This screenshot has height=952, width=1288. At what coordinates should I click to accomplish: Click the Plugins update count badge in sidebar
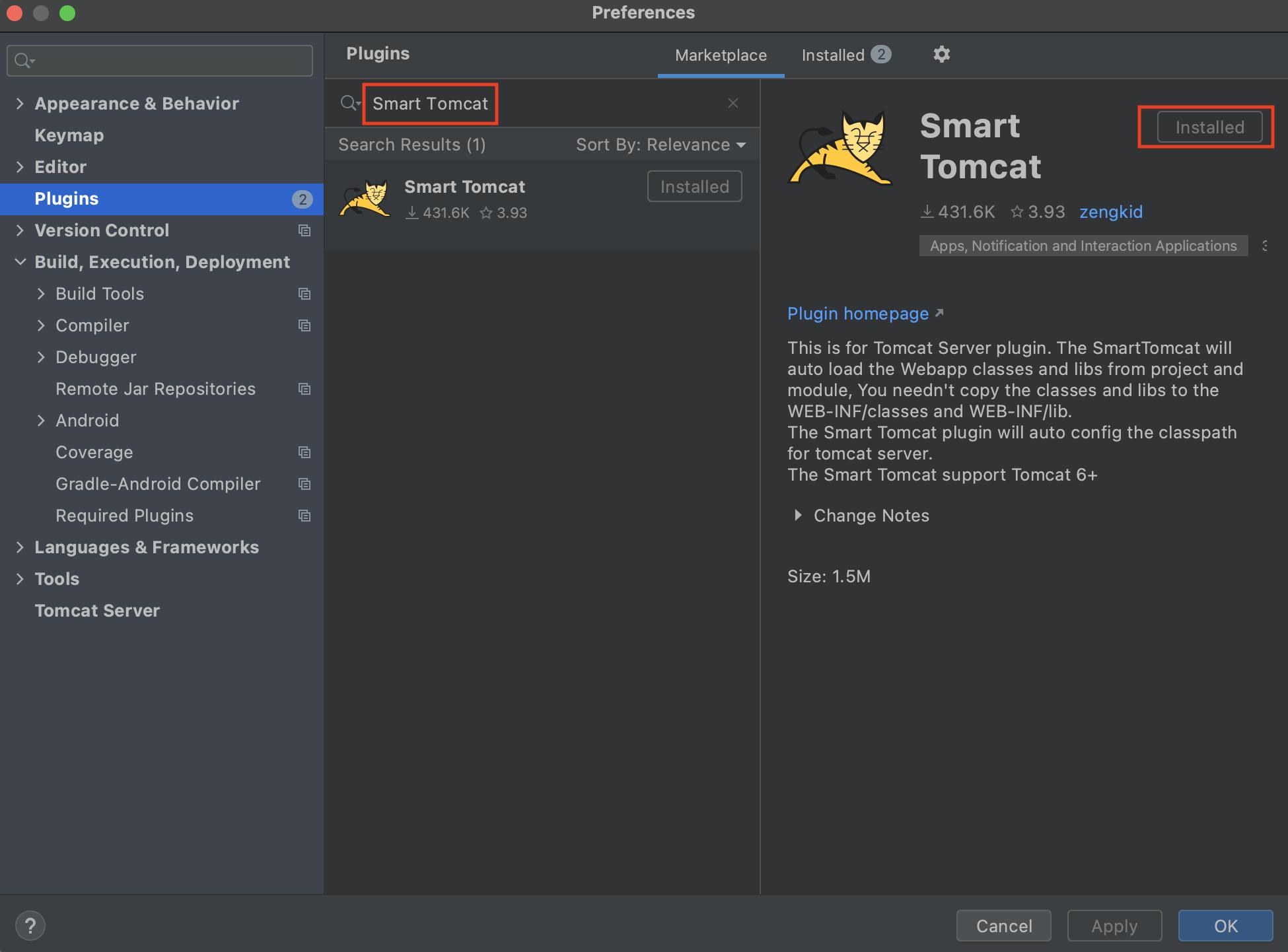tap(303, 199)
